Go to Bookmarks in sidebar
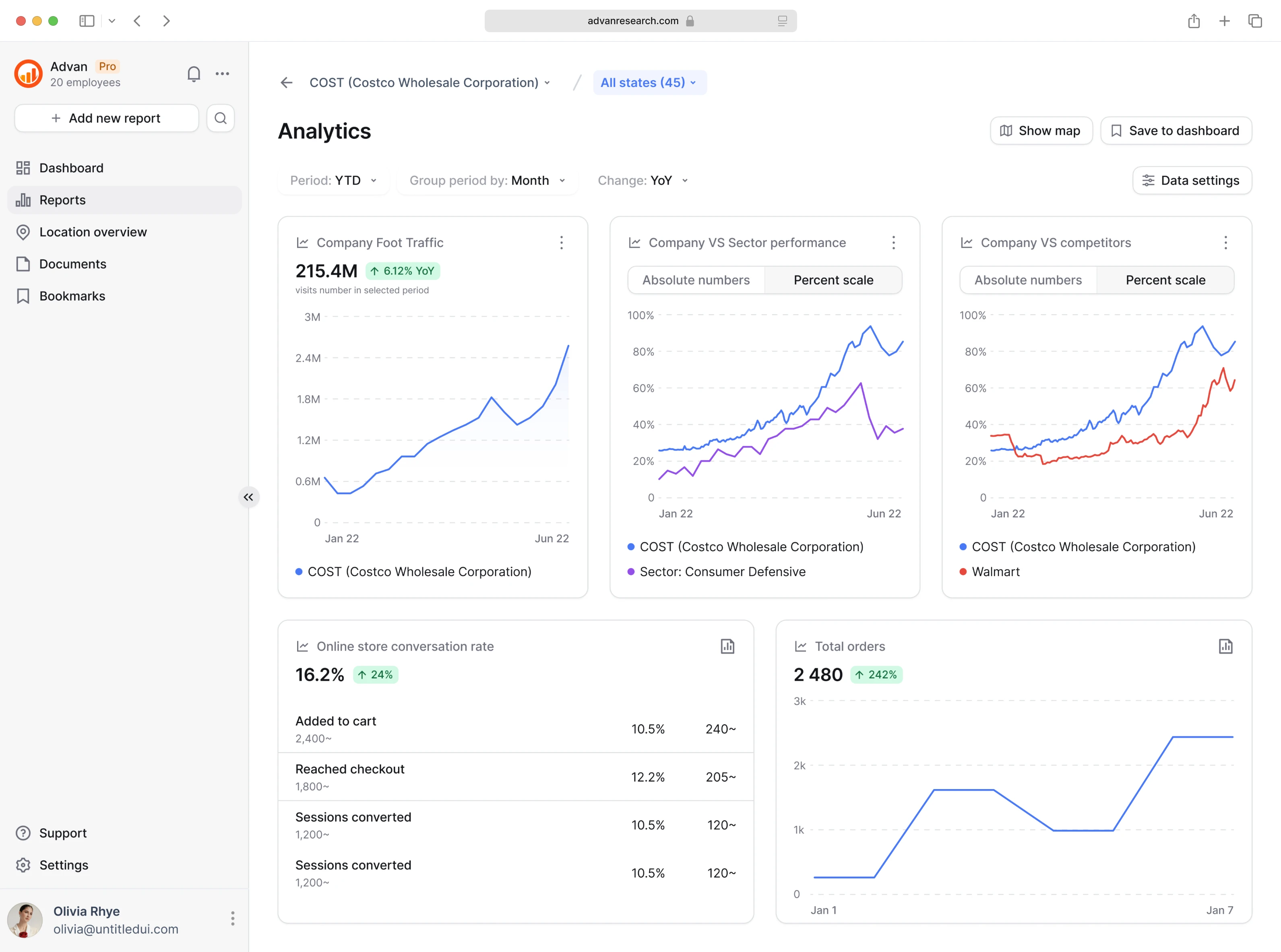Image resolution: width=1281 pixels, height=952 pixels. pos(72,296)
